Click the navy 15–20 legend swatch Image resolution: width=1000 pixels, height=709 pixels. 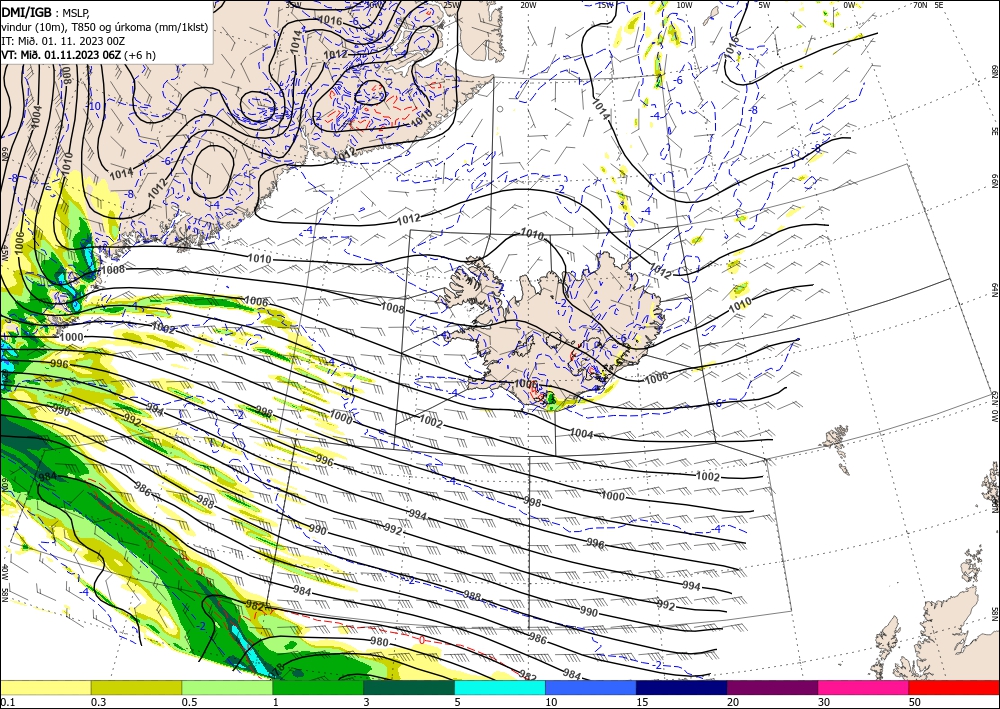(x=682, y=687)
